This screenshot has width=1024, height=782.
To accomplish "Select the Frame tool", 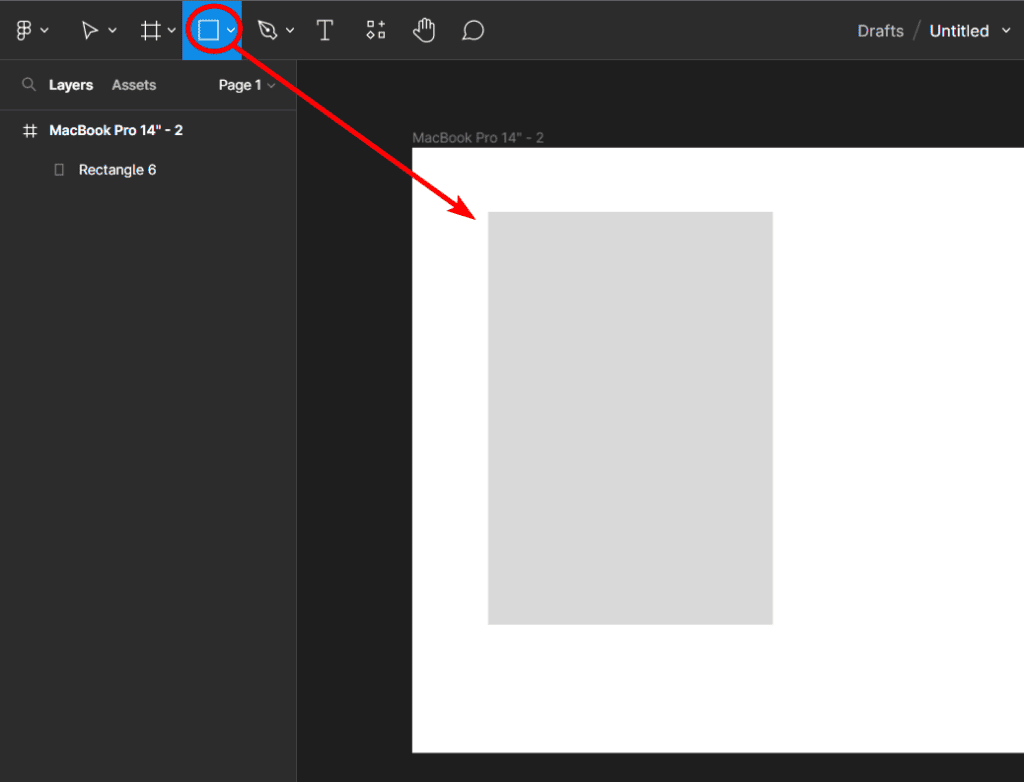I will 150,31.
